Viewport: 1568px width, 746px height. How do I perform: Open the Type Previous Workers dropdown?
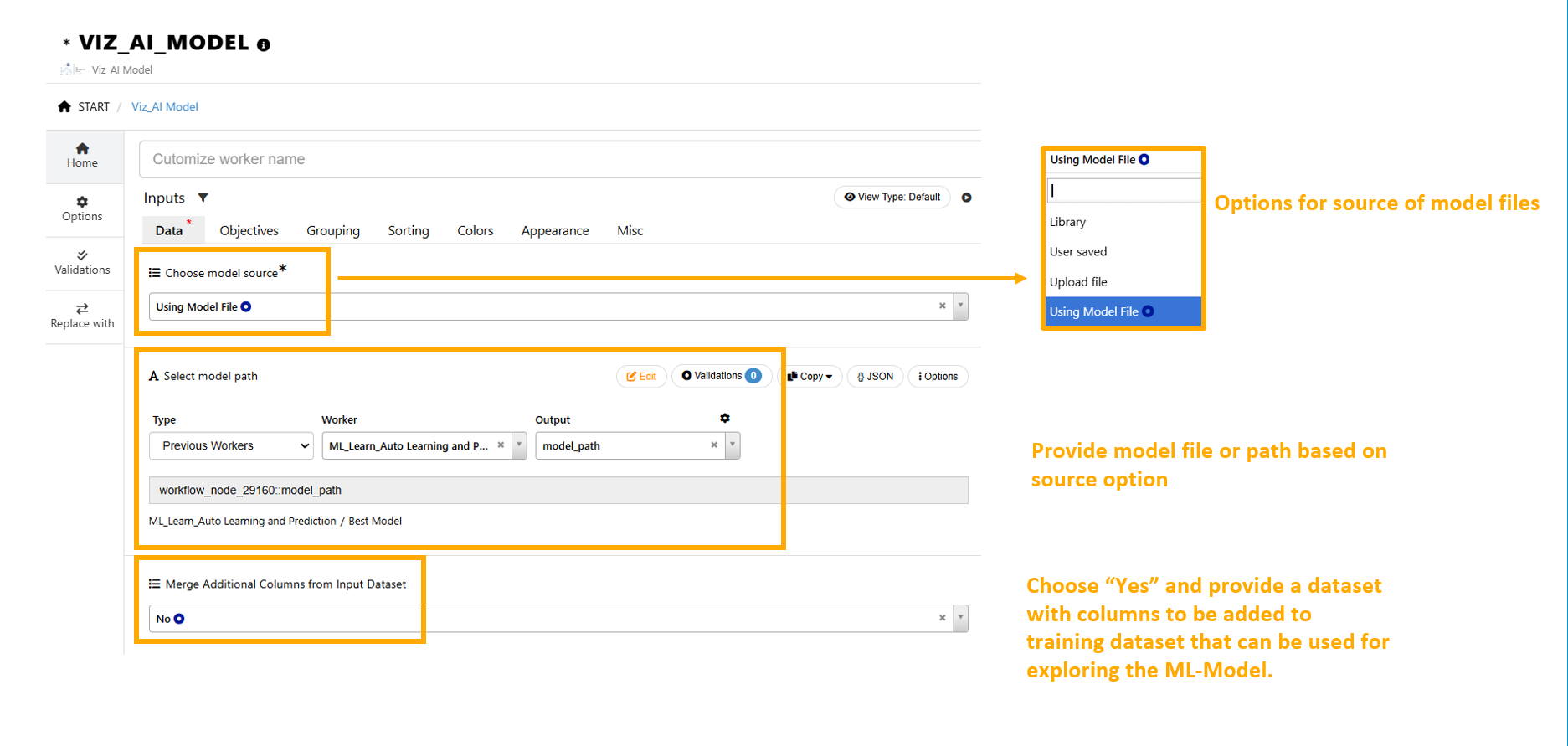pos(231,446)
